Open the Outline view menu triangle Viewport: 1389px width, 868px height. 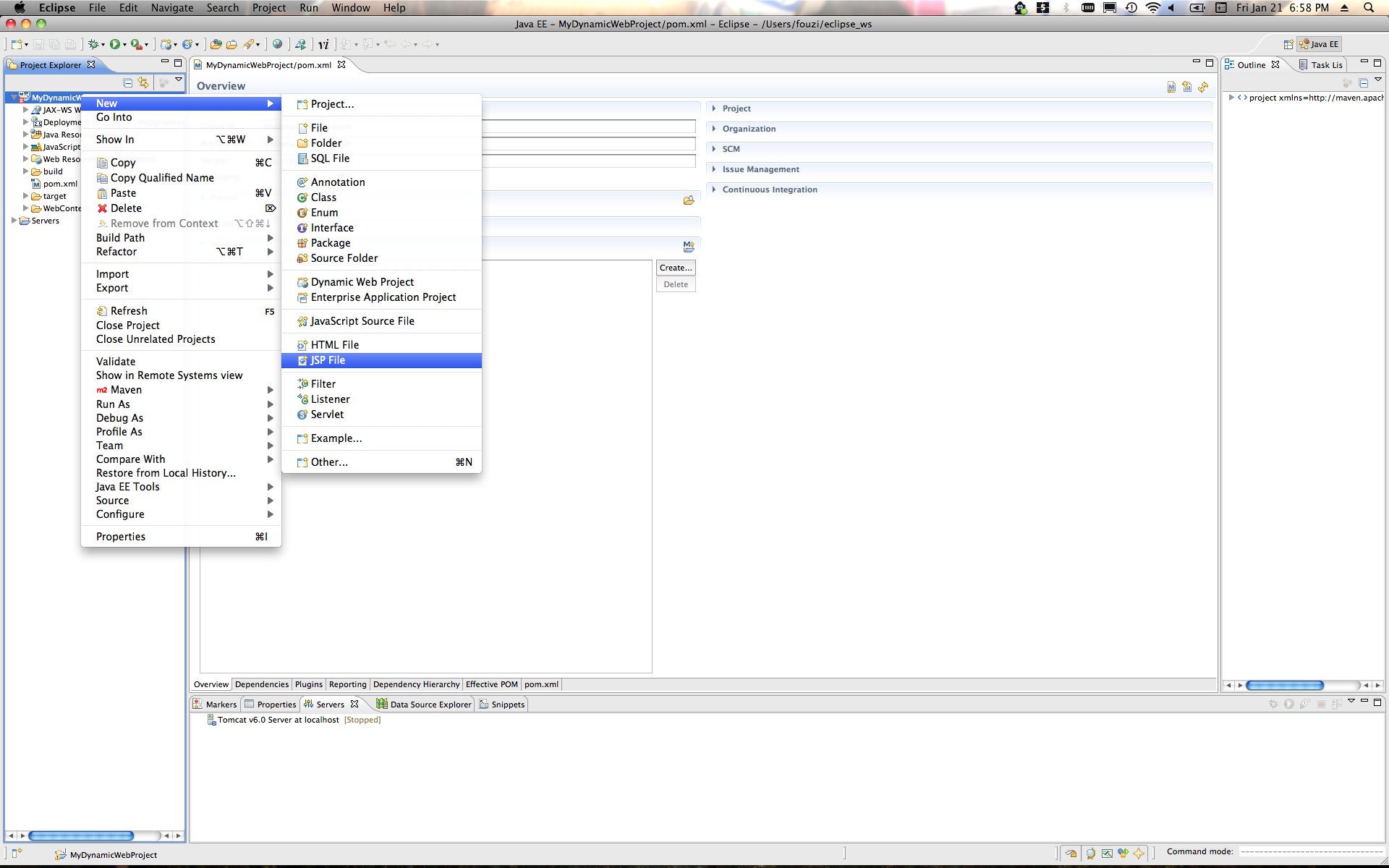coord(1378,80)
